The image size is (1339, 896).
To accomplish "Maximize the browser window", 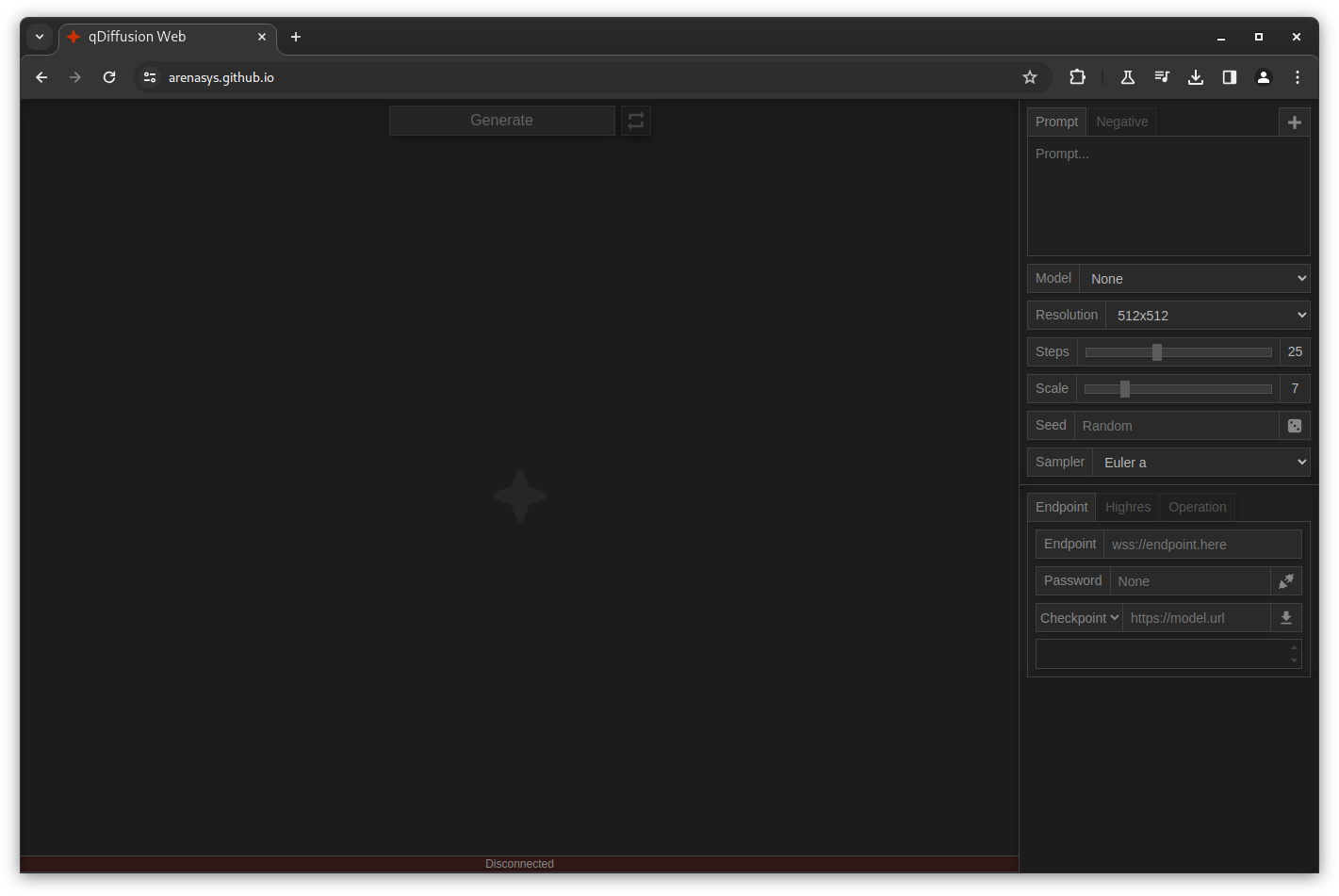I will click(1259, 37).
